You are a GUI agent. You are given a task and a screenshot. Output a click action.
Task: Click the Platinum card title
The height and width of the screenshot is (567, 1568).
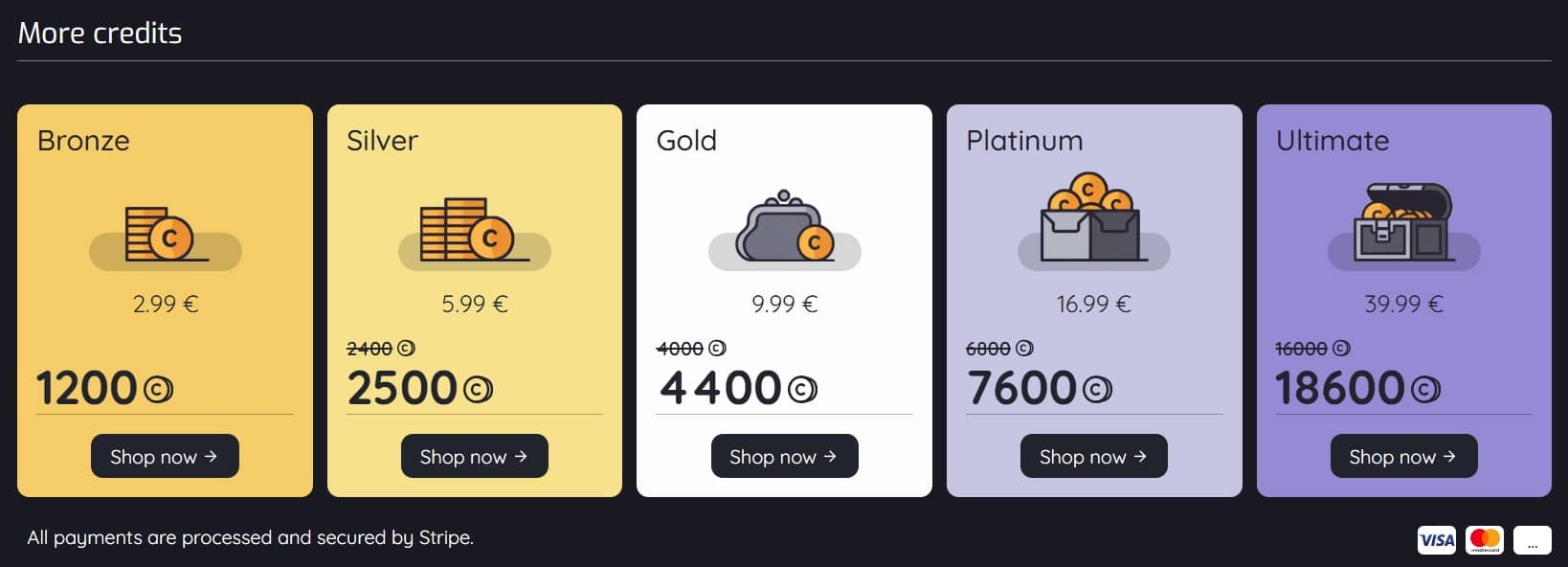pos(1023,141)
